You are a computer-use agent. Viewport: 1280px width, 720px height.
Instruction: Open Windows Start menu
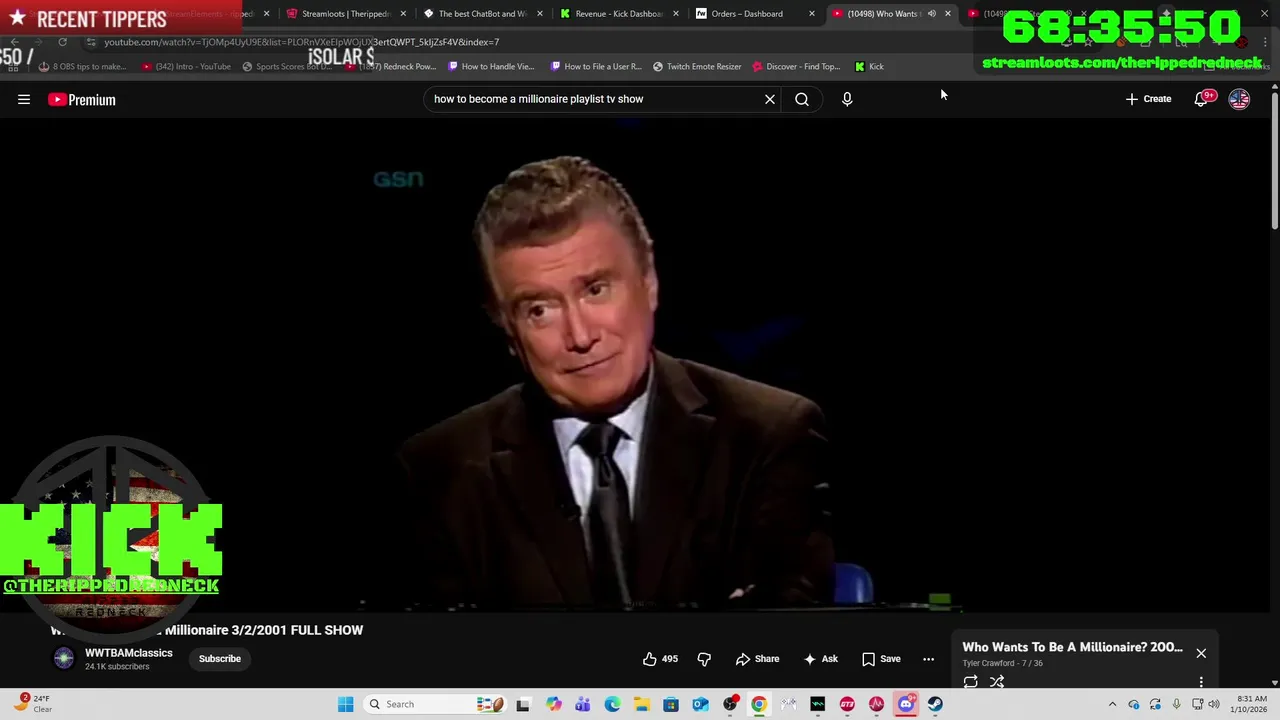345,704
